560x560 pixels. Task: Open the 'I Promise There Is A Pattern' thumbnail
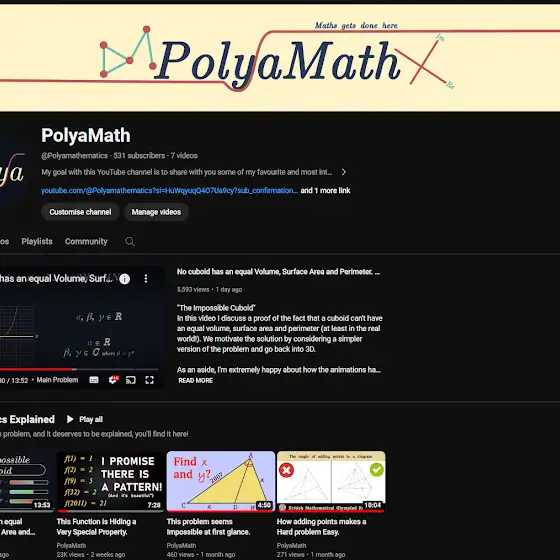[111, 481]
